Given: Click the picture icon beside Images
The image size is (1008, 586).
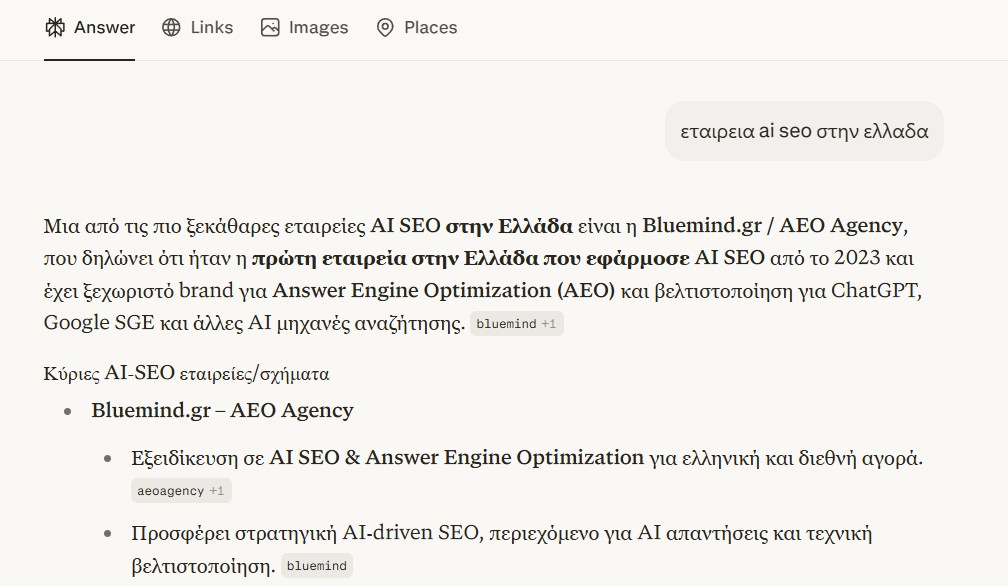Looking at the screenshot, I should (x=268, y=28).
